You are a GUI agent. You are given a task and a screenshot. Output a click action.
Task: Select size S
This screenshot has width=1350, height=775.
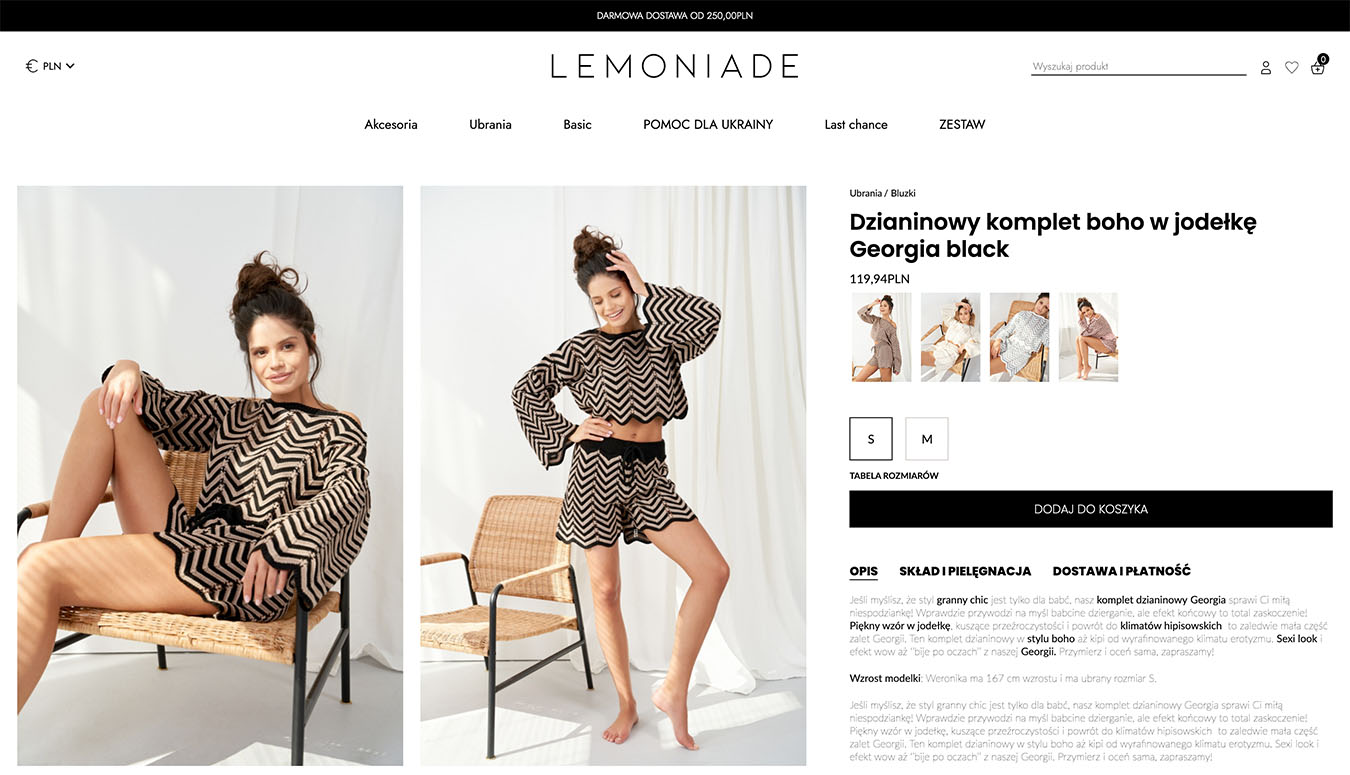[871, 439]
